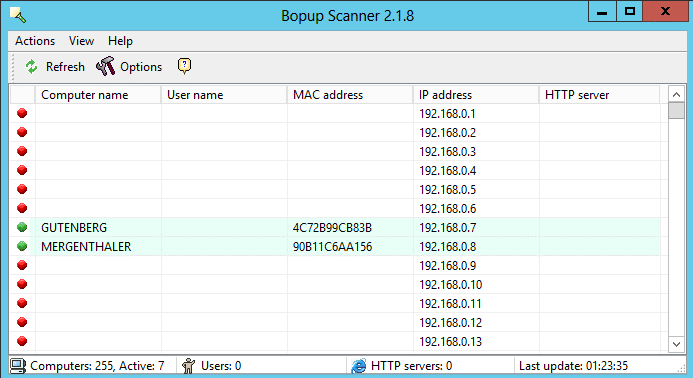Select IP address 192.168.0.10

(450, 285)
